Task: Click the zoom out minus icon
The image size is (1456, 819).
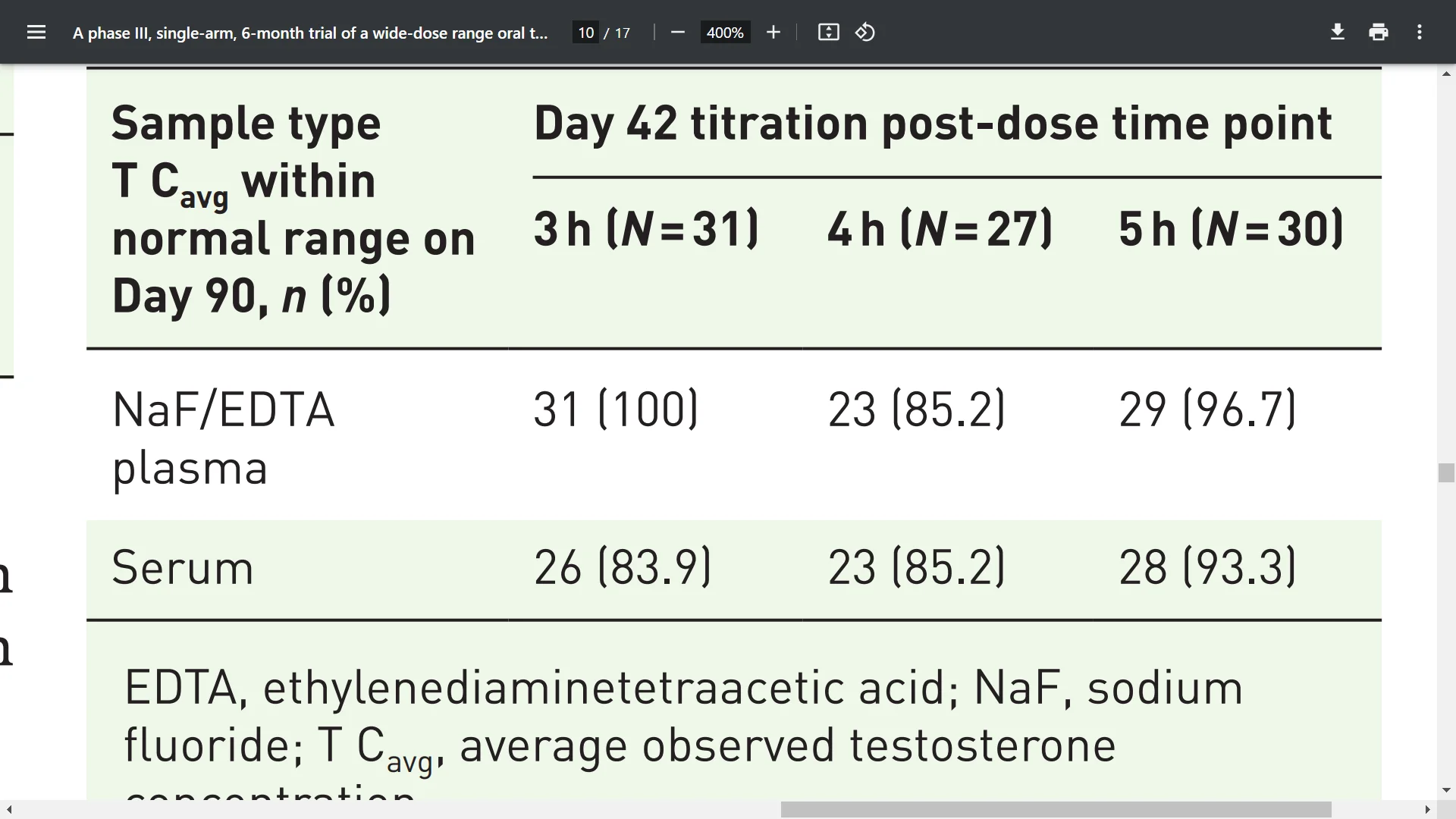Action: 678,33
